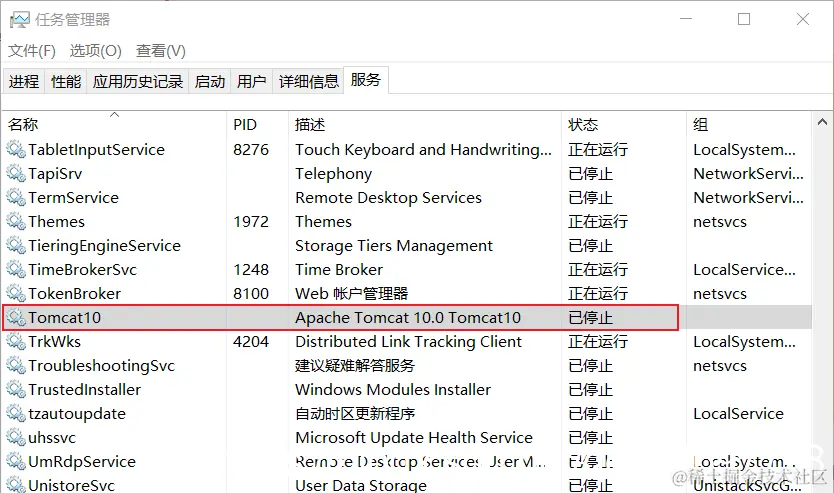
Task: Click the scrollbar up arrow
Action: pos(822,122)
